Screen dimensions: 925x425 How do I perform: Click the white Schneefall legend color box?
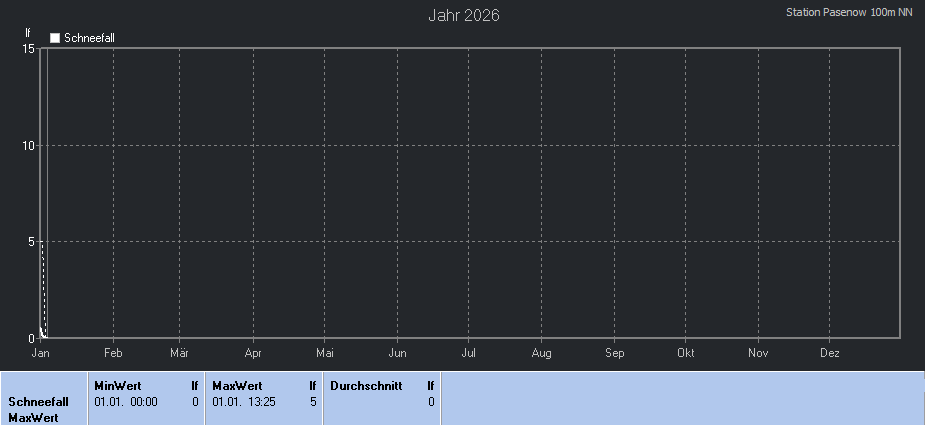click(x=55, y=38)
